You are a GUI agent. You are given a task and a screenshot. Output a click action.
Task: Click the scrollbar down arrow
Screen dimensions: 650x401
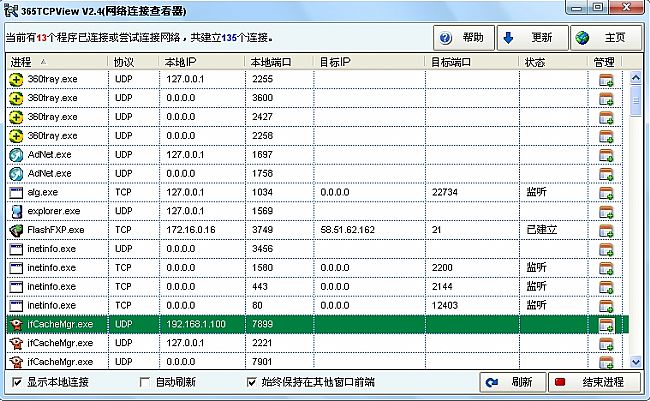[635, 362]
